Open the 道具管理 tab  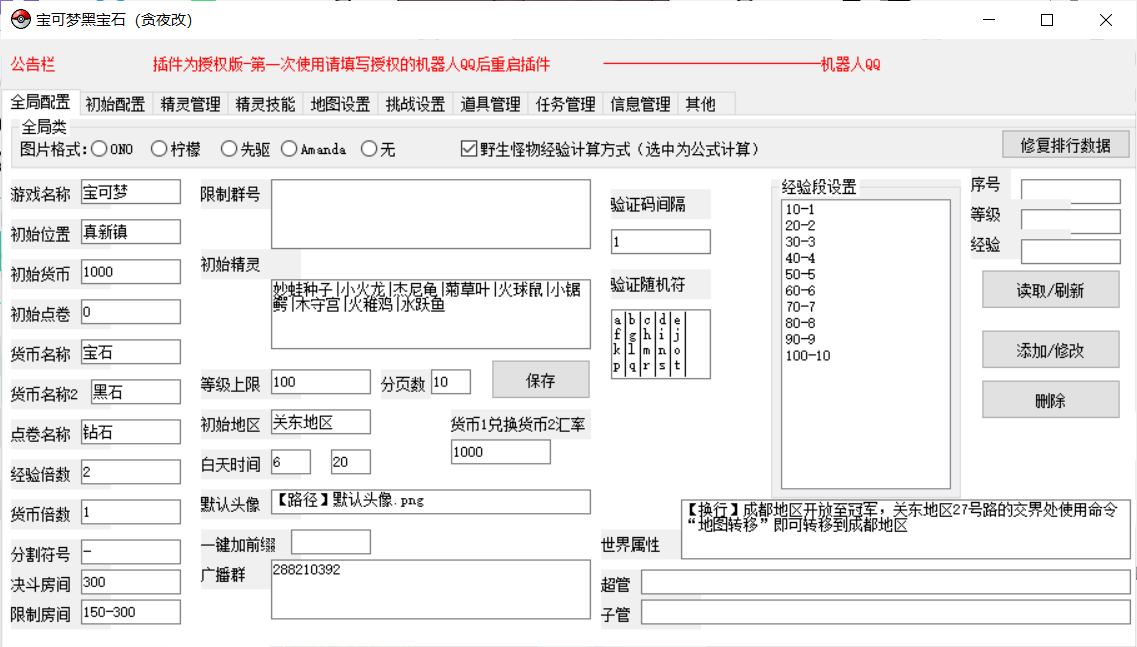point(489,103)
